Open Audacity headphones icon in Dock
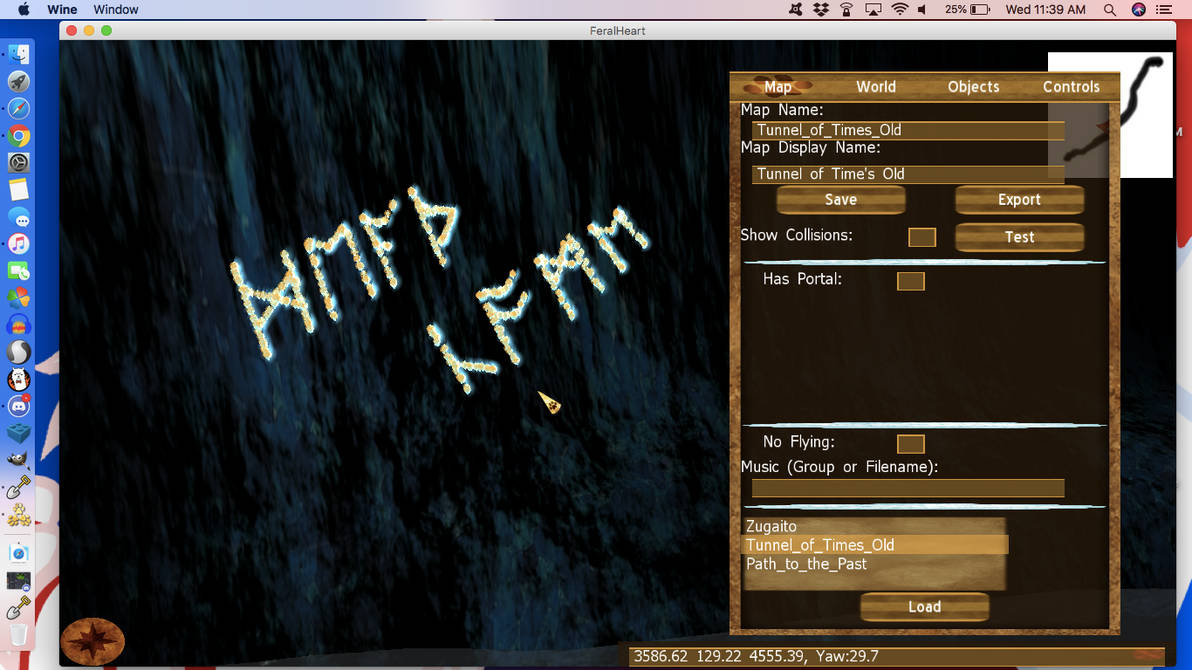Viewport: 1192px width, 670px height. tap(19, 325)
